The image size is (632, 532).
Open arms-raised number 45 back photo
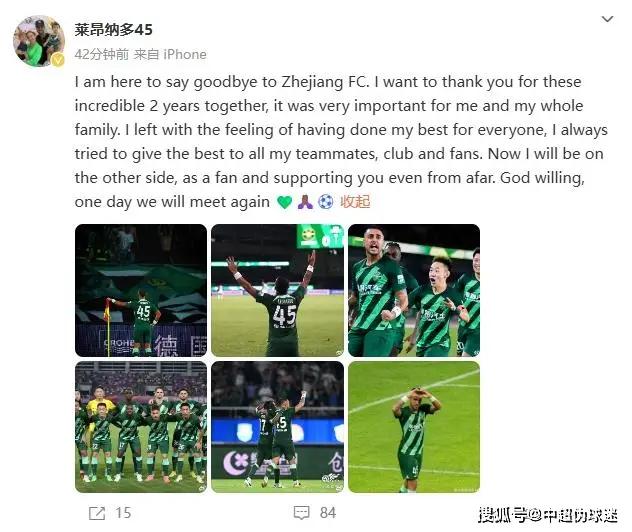coord(277,290)
